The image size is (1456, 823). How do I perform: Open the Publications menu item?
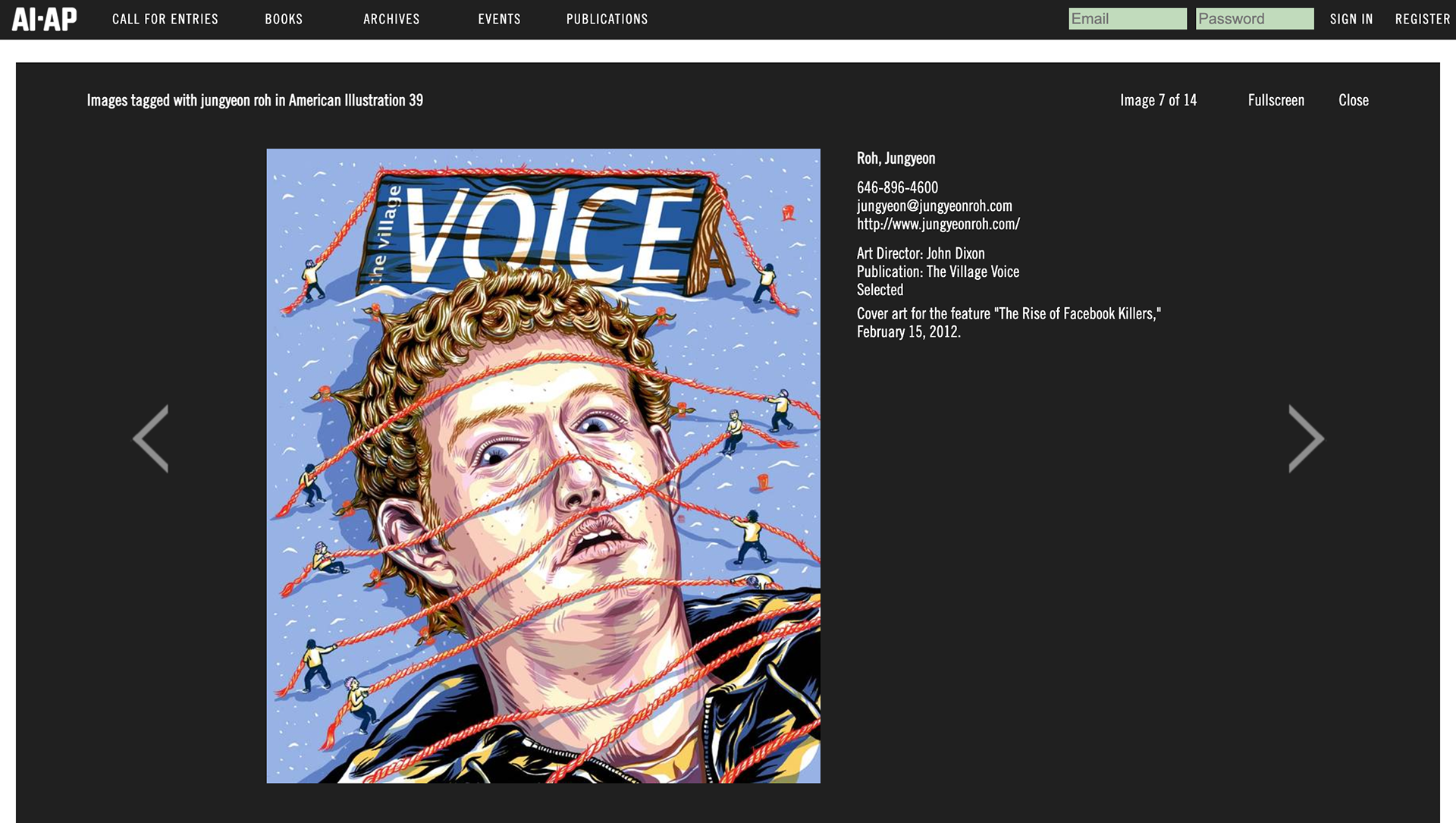pos(607,19)
